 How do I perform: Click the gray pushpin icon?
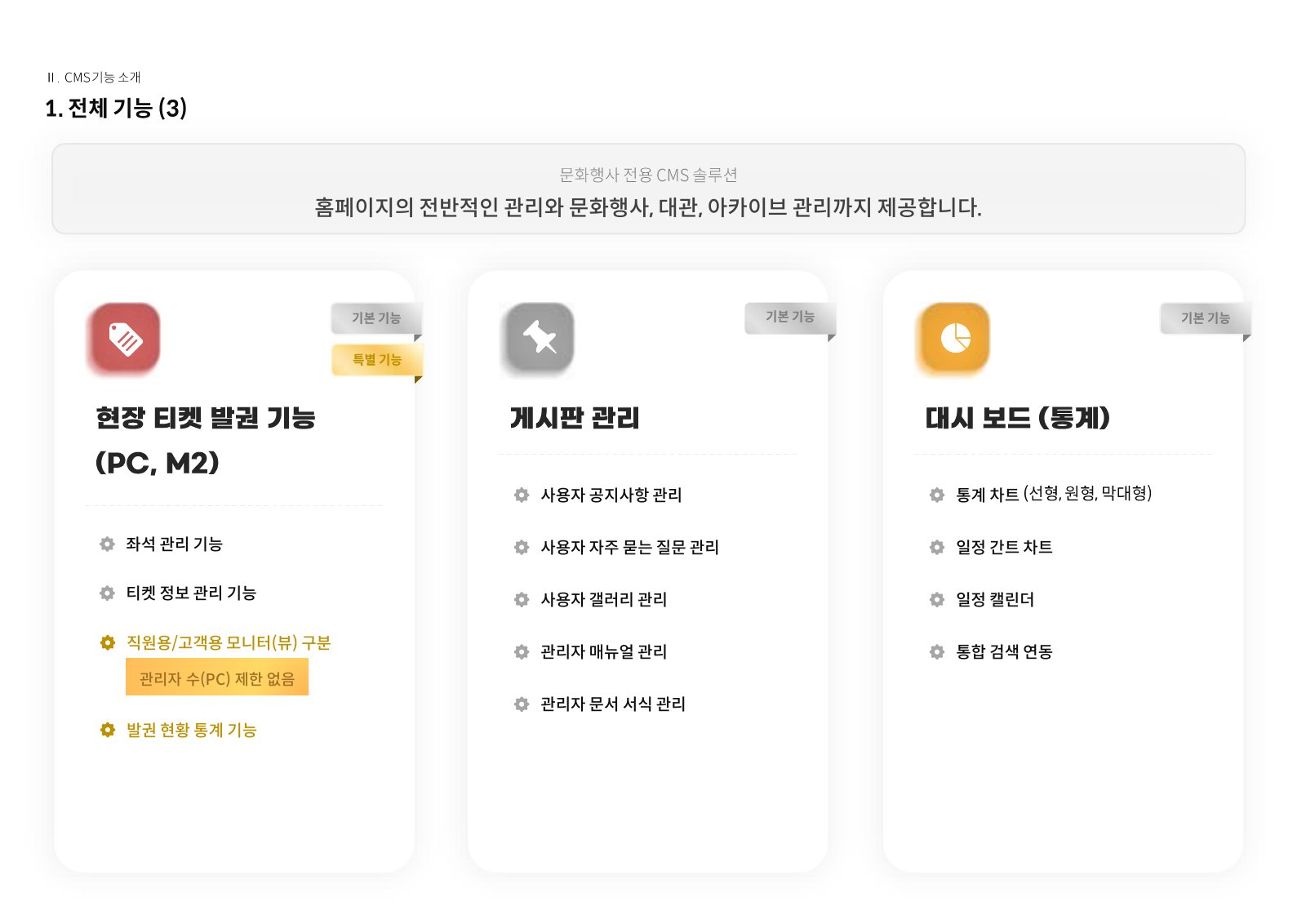(x=539, y=338)
